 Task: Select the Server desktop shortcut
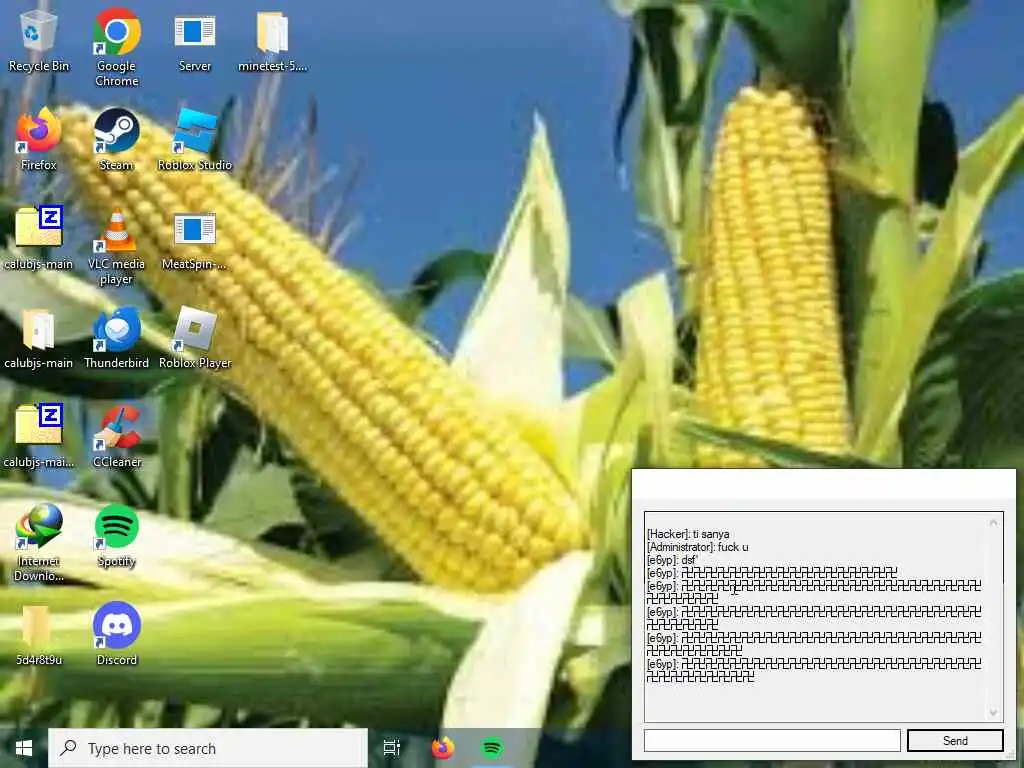click(195, 42)
